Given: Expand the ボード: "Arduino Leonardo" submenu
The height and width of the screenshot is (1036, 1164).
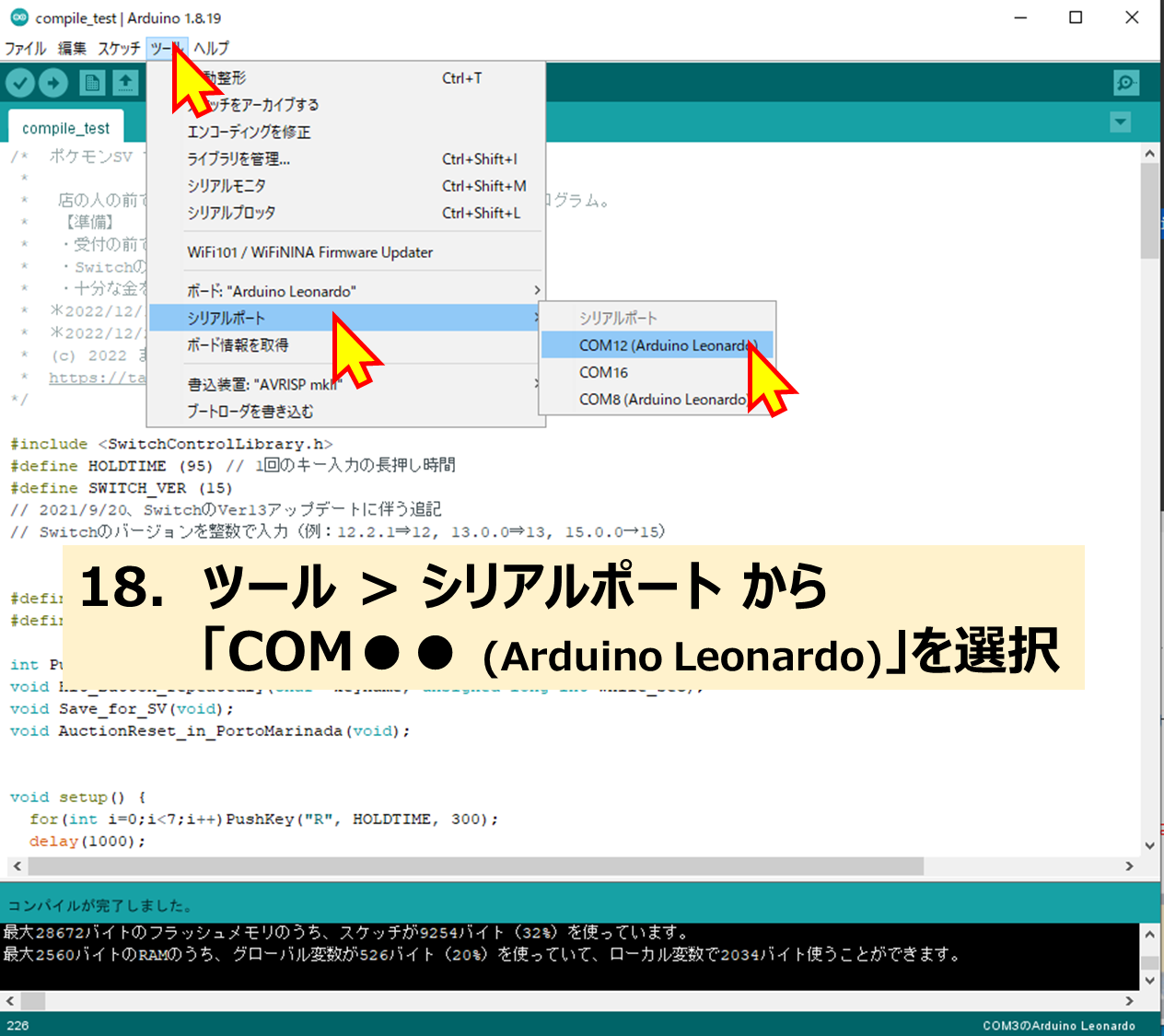Looking at the screenshot, I should pos(346,291).
